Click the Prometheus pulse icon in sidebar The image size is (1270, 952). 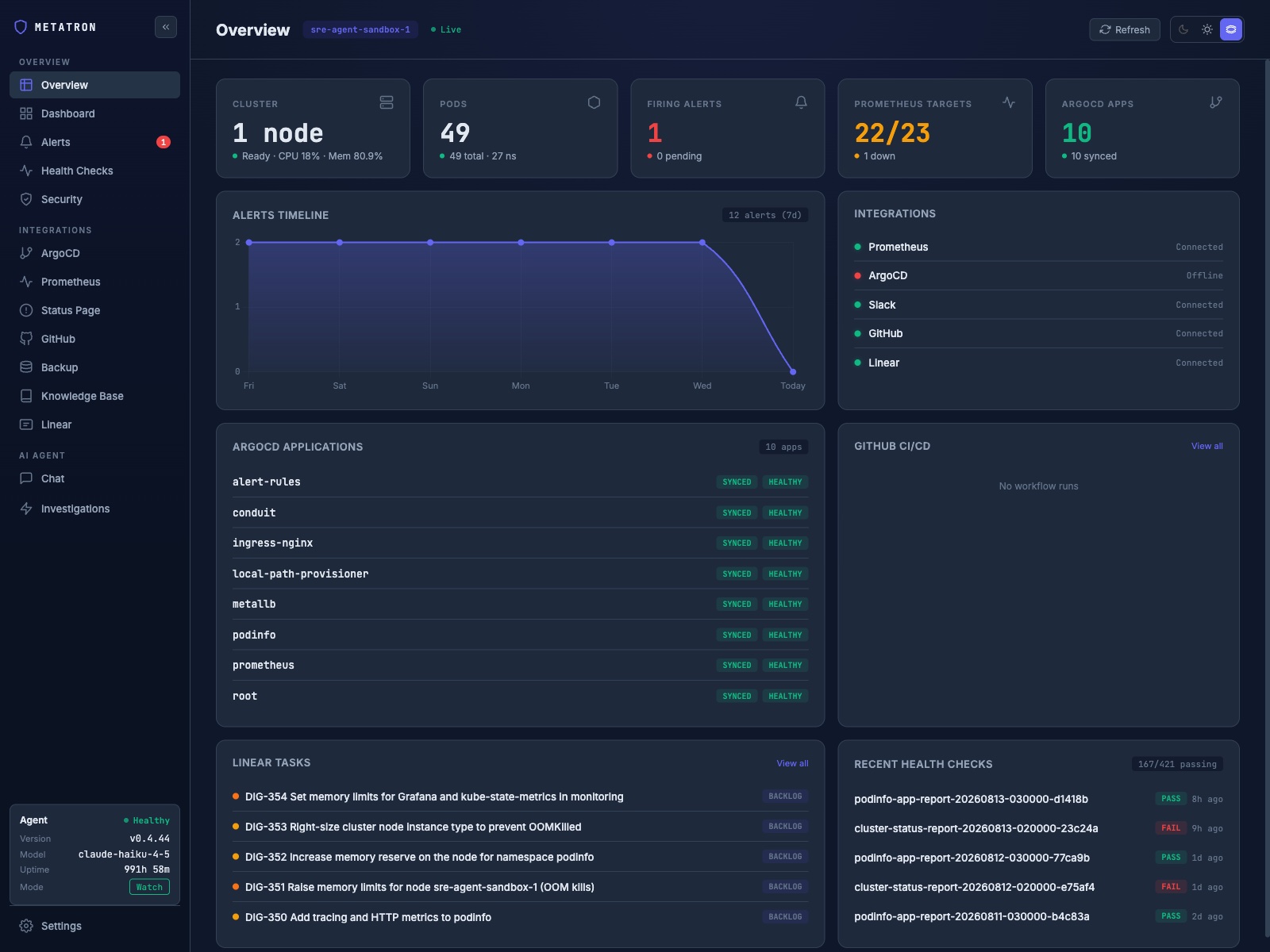click(x=26, y=282)
